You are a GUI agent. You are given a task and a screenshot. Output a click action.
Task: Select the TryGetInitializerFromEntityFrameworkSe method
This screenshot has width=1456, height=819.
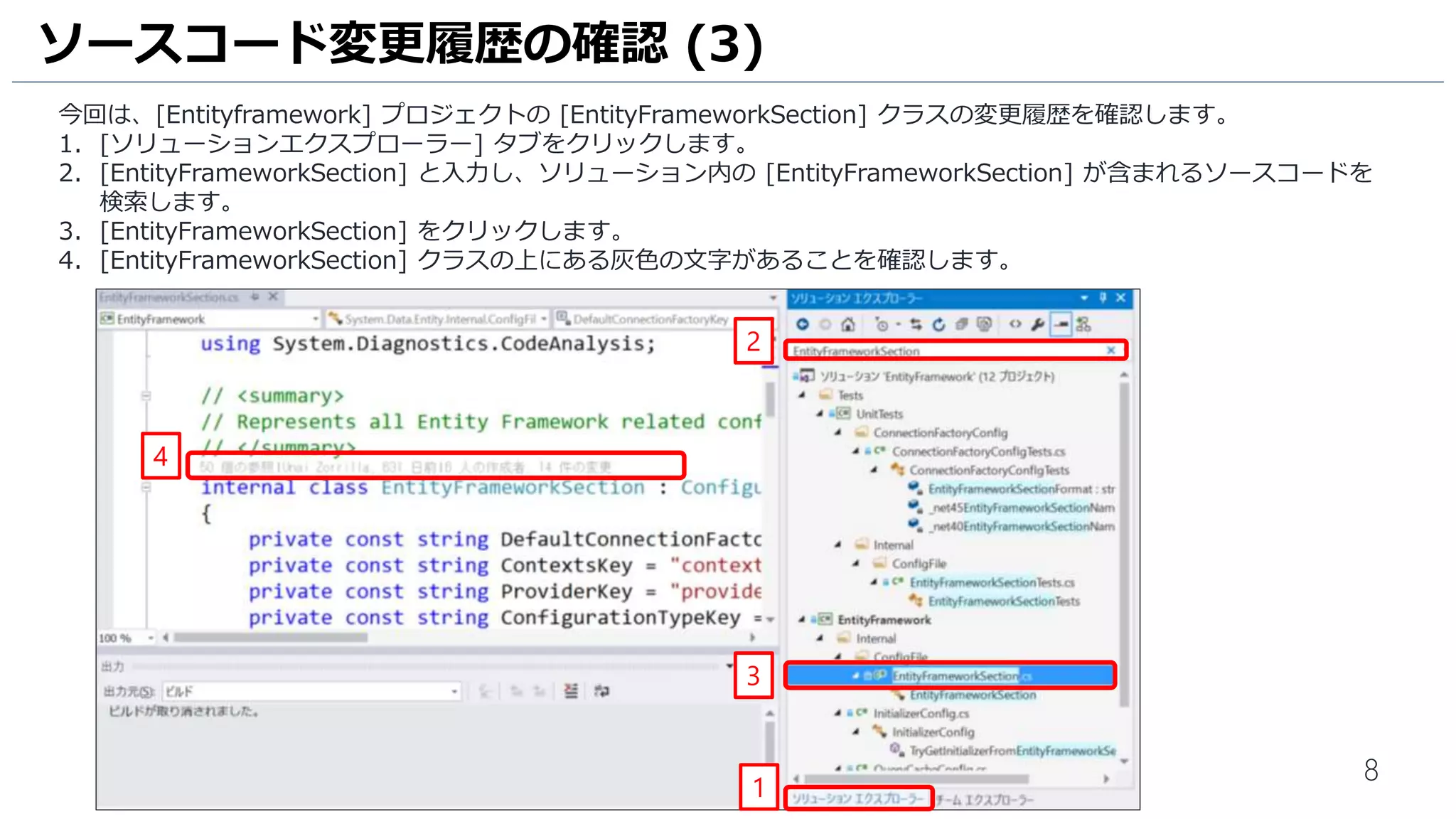pos(1013,751)
